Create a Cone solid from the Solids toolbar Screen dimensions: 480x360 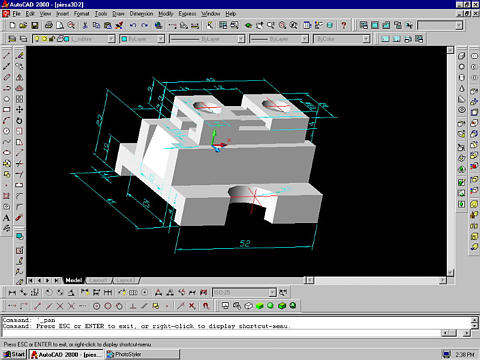click(x=462, y=88)
